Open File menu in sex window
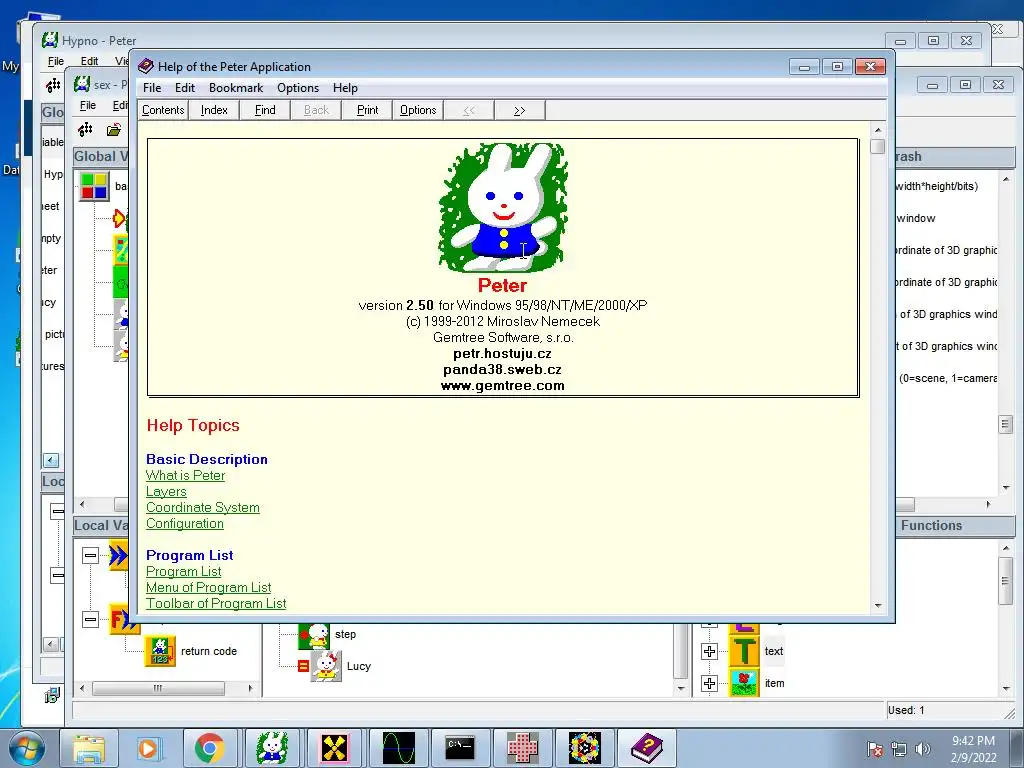 coord(88,105)
